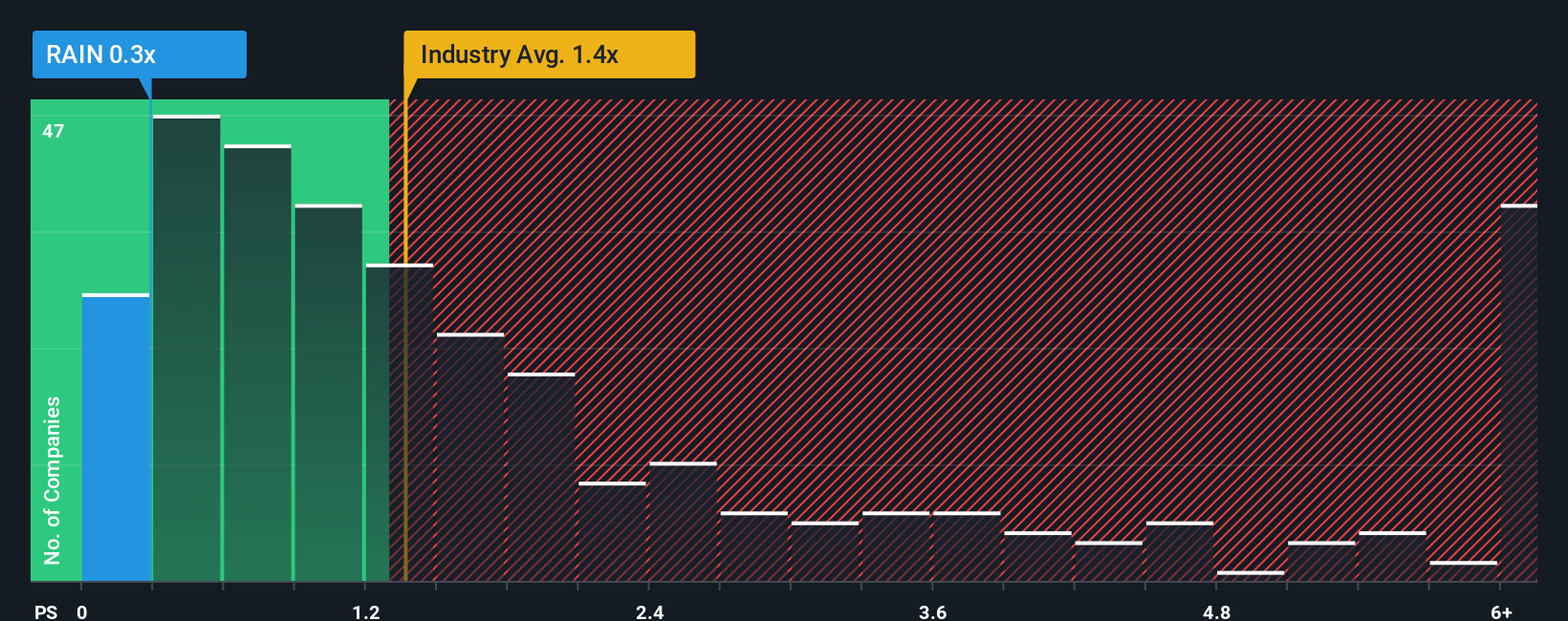
Task: Click the 2.4 x-axis tick label
Action: tap(650, 611)
